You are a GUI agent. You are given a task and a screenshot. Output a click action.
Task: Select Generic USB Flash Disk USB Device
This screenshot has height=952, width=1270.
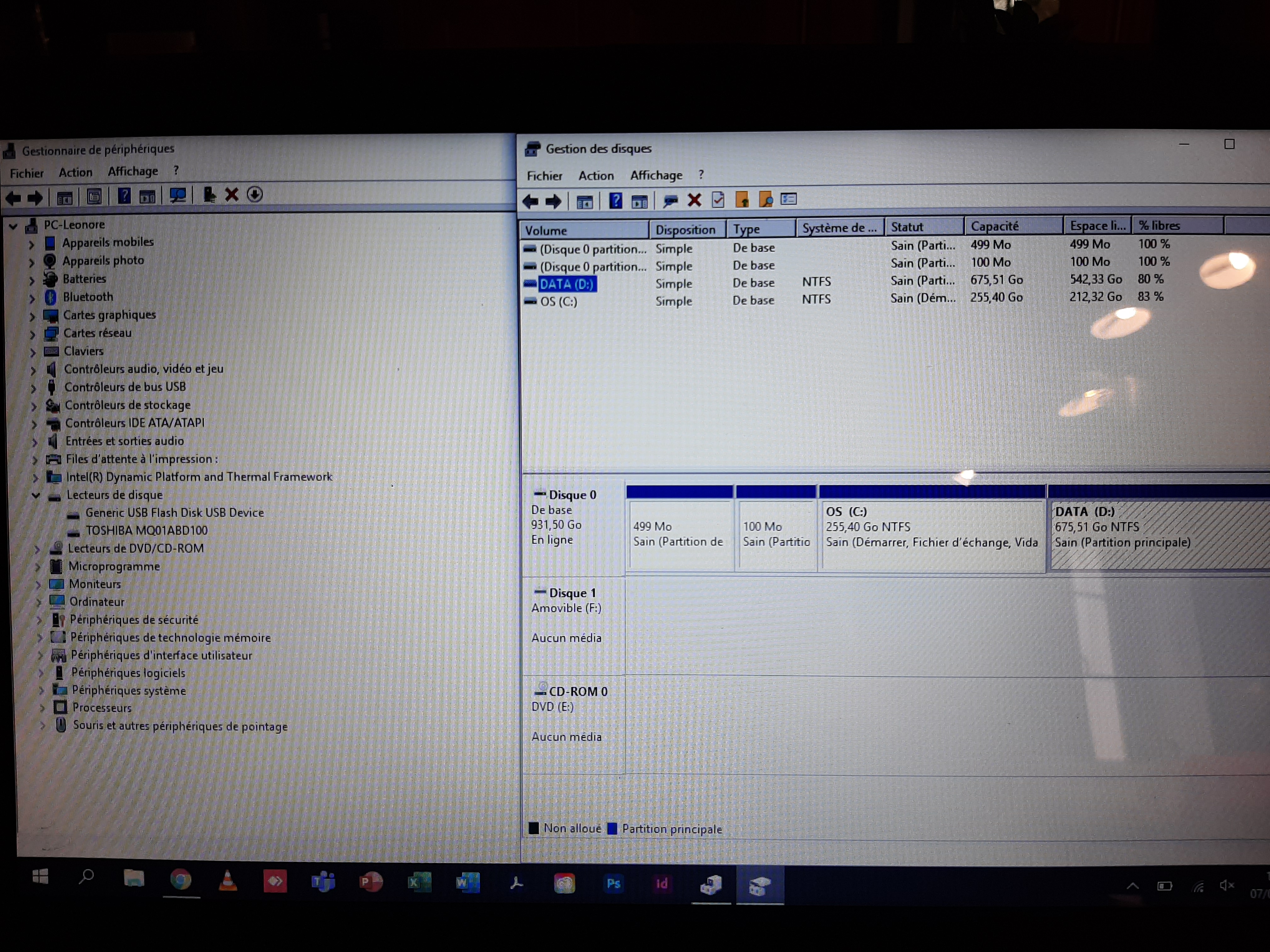(174, 513)
